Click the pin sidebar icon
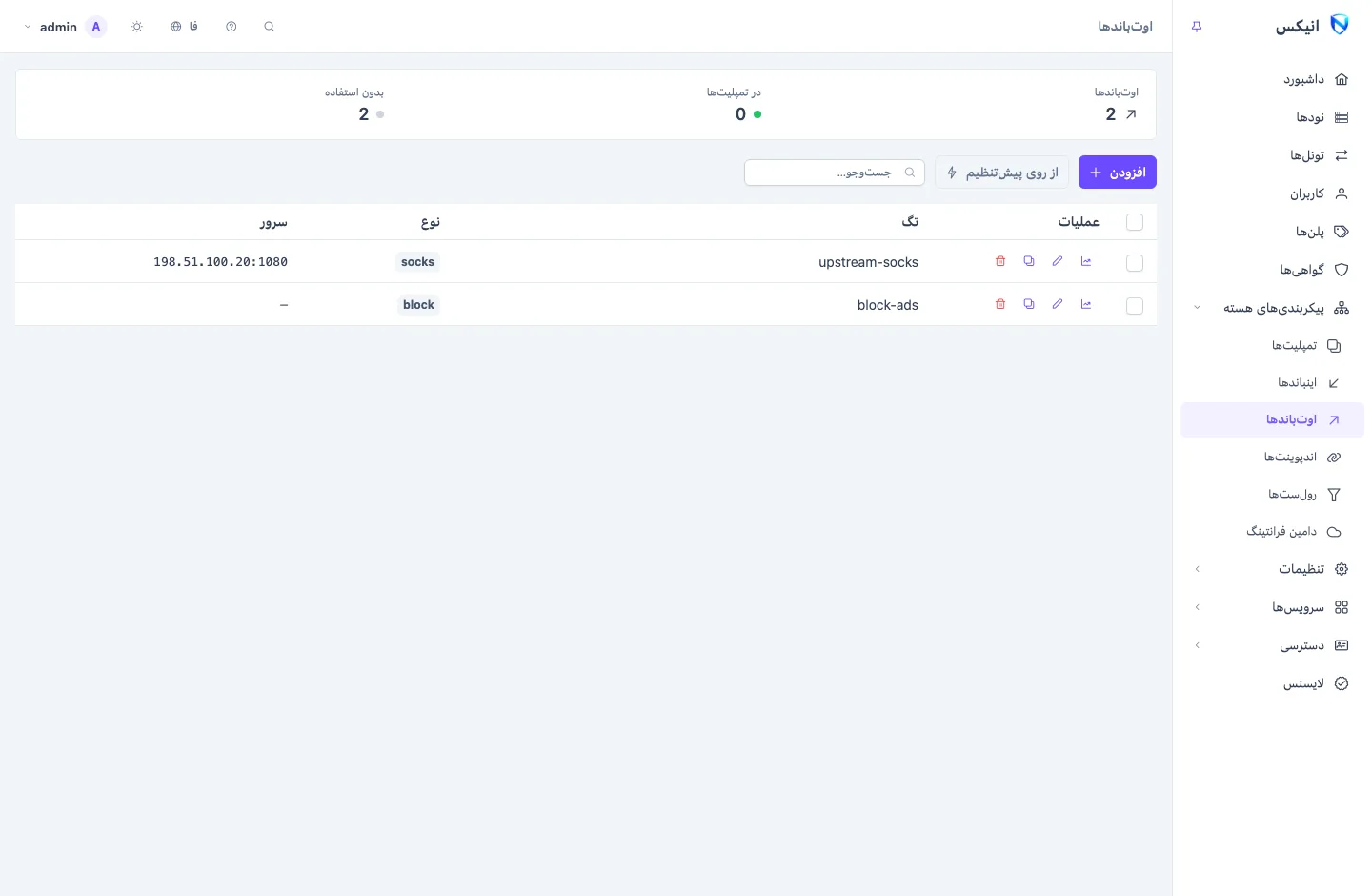1372x896 pixels. pyautogui.click(x=1197, y=27)
